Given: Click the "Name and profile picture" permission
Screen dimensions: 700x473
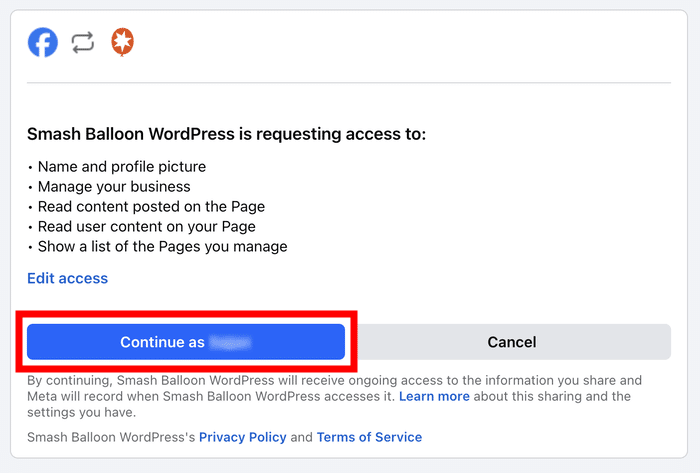Looking at the screenshot, I should pos(122,166).
